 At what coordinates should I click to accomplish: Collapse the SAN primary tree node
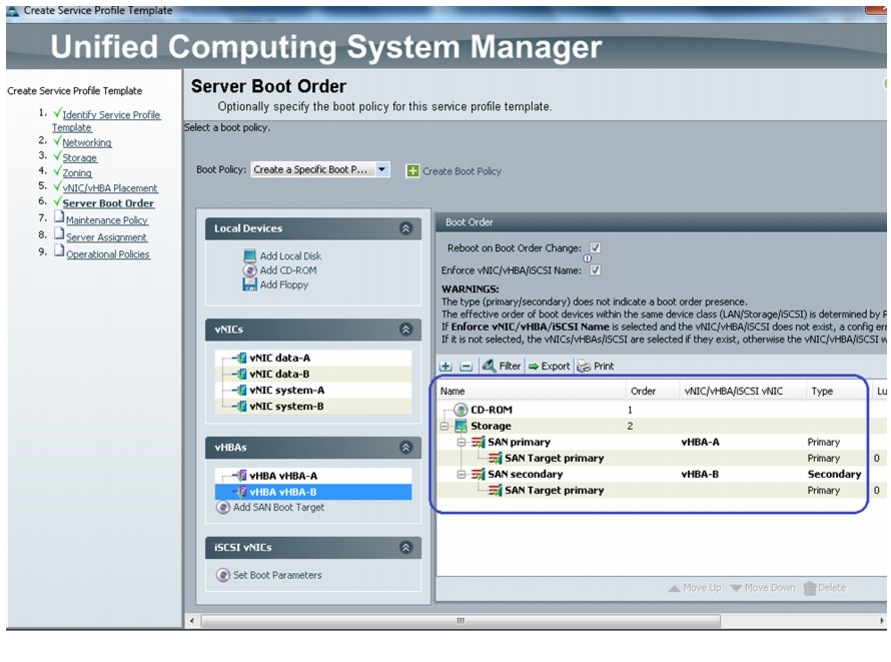(x=461, y=442)
